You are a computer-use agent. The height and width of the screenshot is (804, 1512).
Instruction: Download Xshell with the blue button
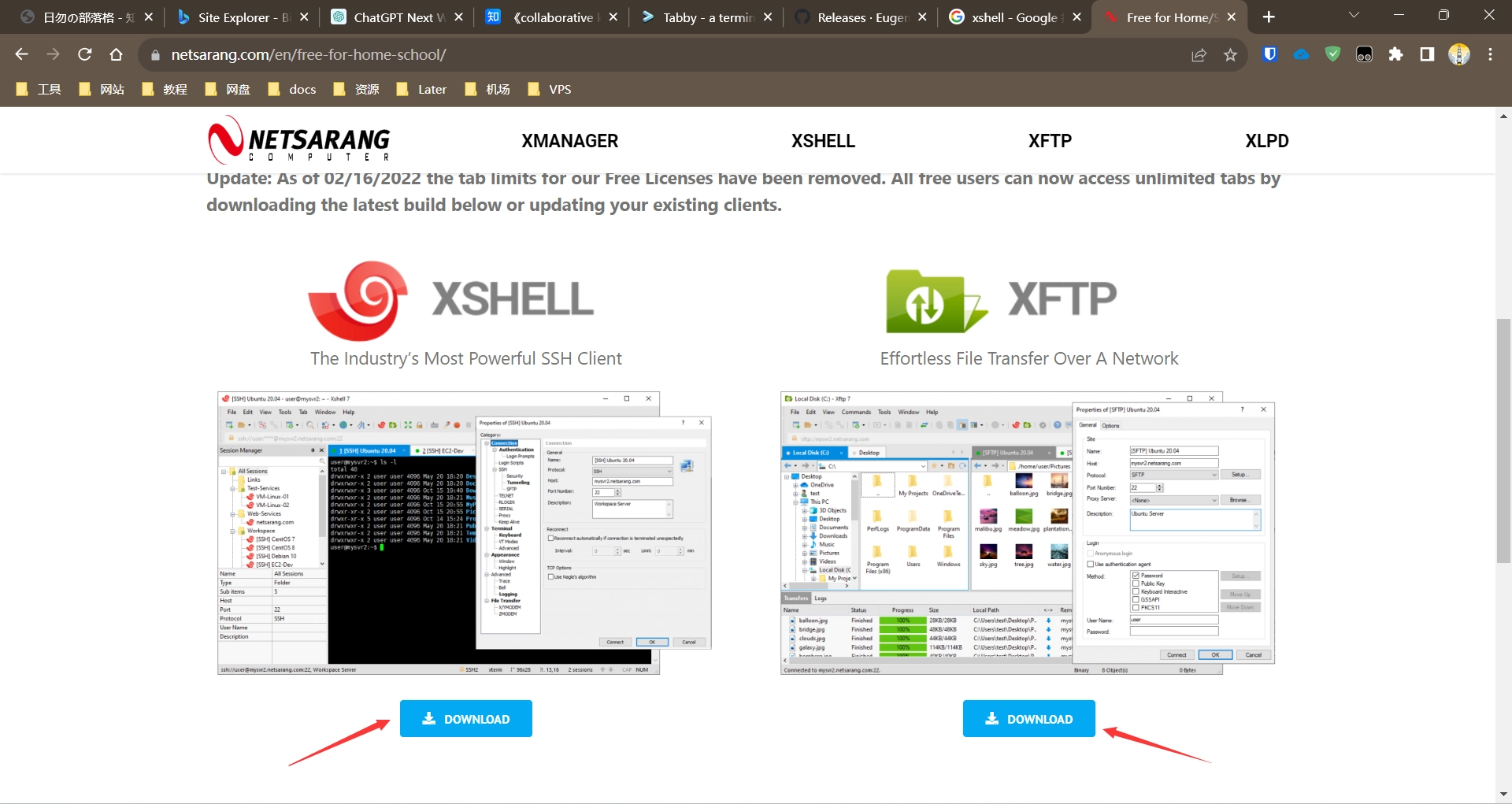465,718
